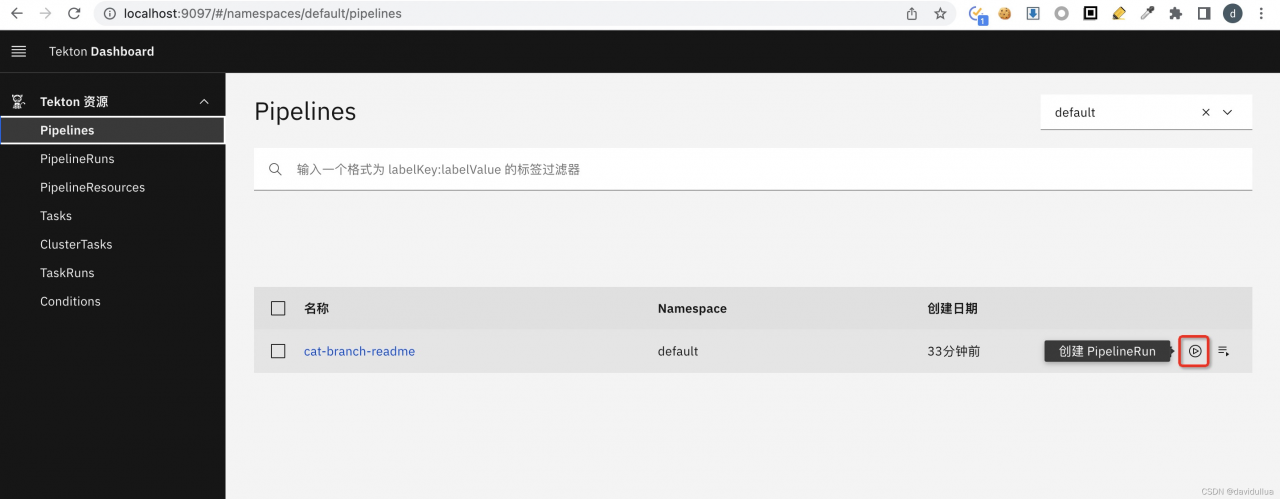Click the 创建日期 column header

click(x=952, y=308)
